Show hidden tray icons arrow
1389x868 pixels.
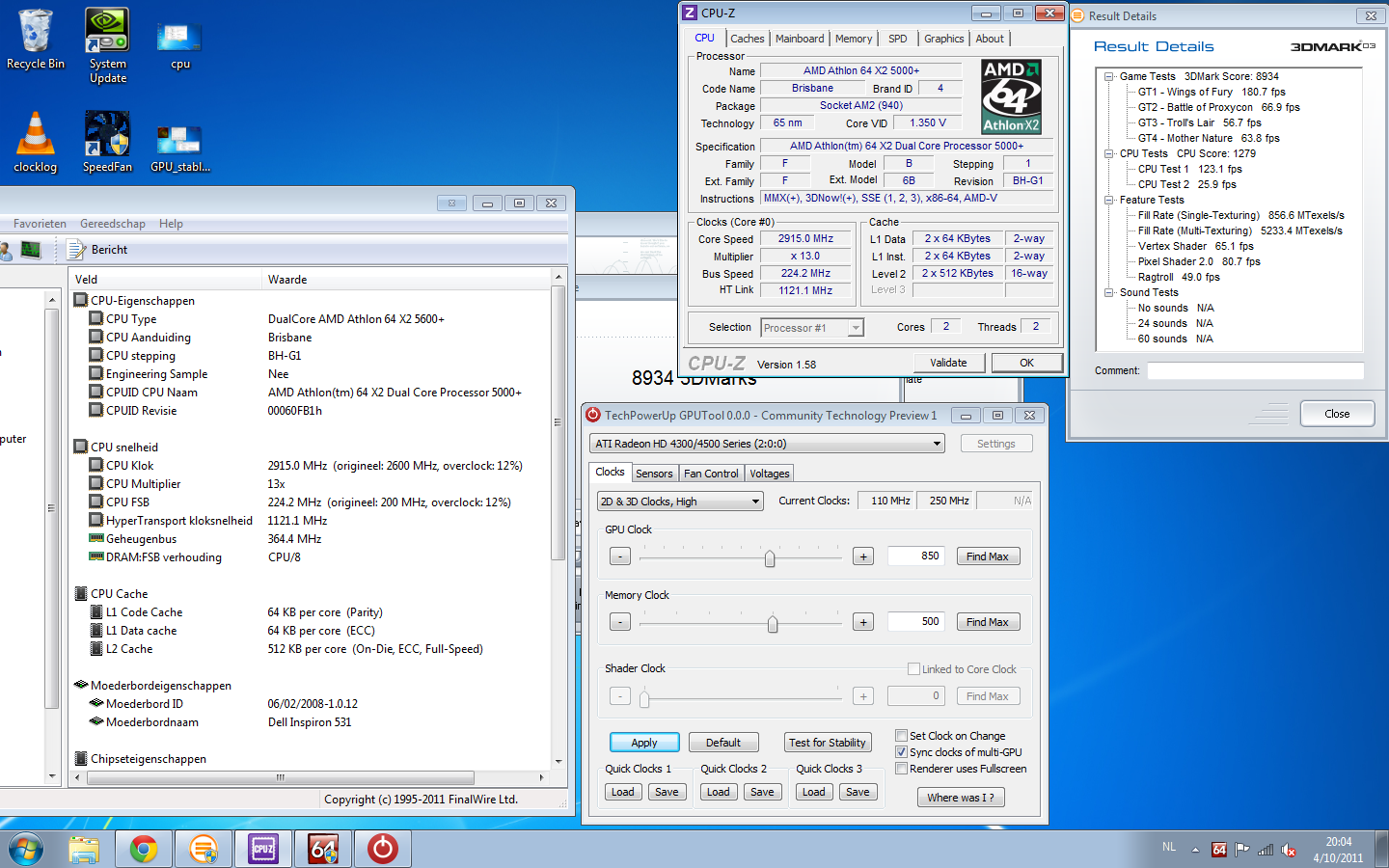(x=1195, y=850)
